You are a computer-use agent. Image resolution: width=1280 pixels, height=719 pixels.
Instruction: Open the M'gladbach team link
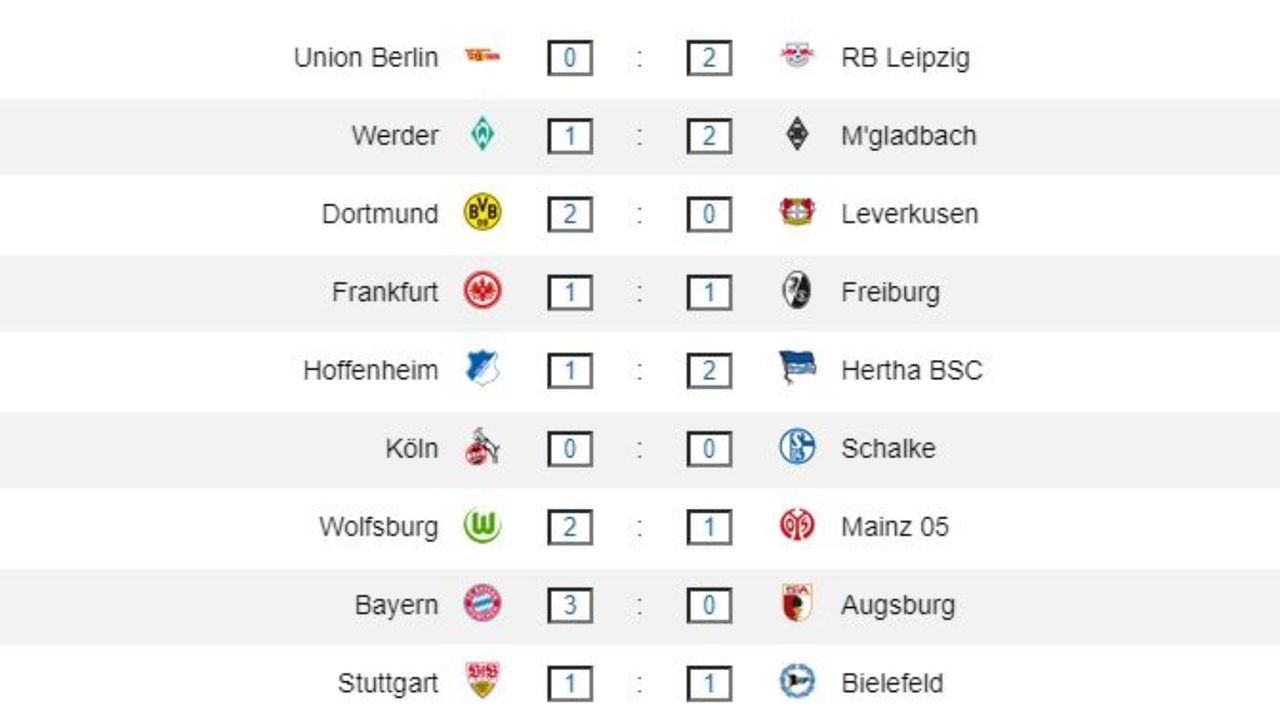tap(908, 136)
